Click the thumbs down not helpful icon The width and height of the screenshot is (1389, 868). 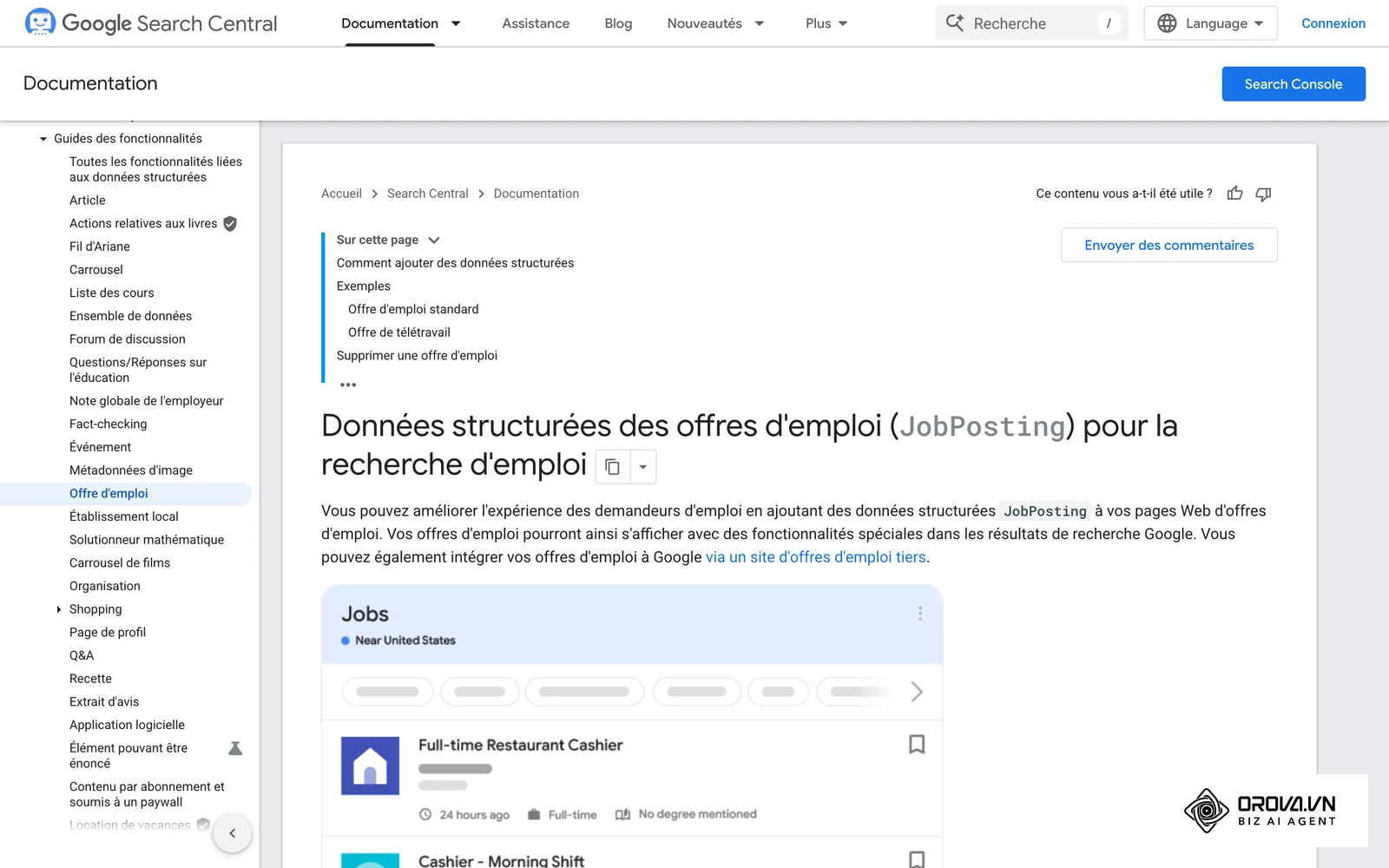(x=1263, y=194)
